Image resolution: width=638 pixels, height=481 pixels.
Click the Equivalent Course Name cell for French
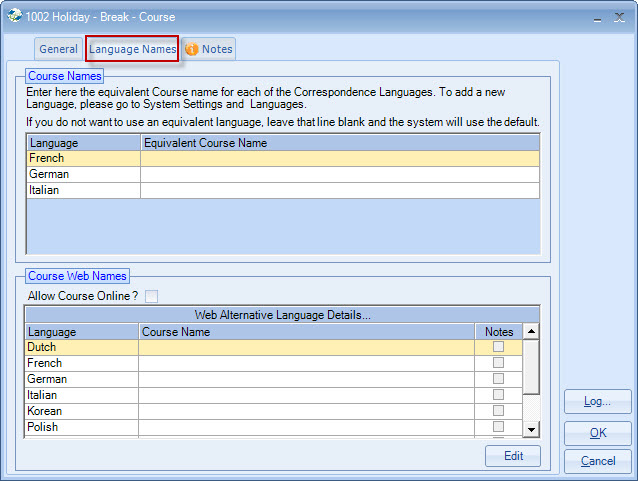340,158
